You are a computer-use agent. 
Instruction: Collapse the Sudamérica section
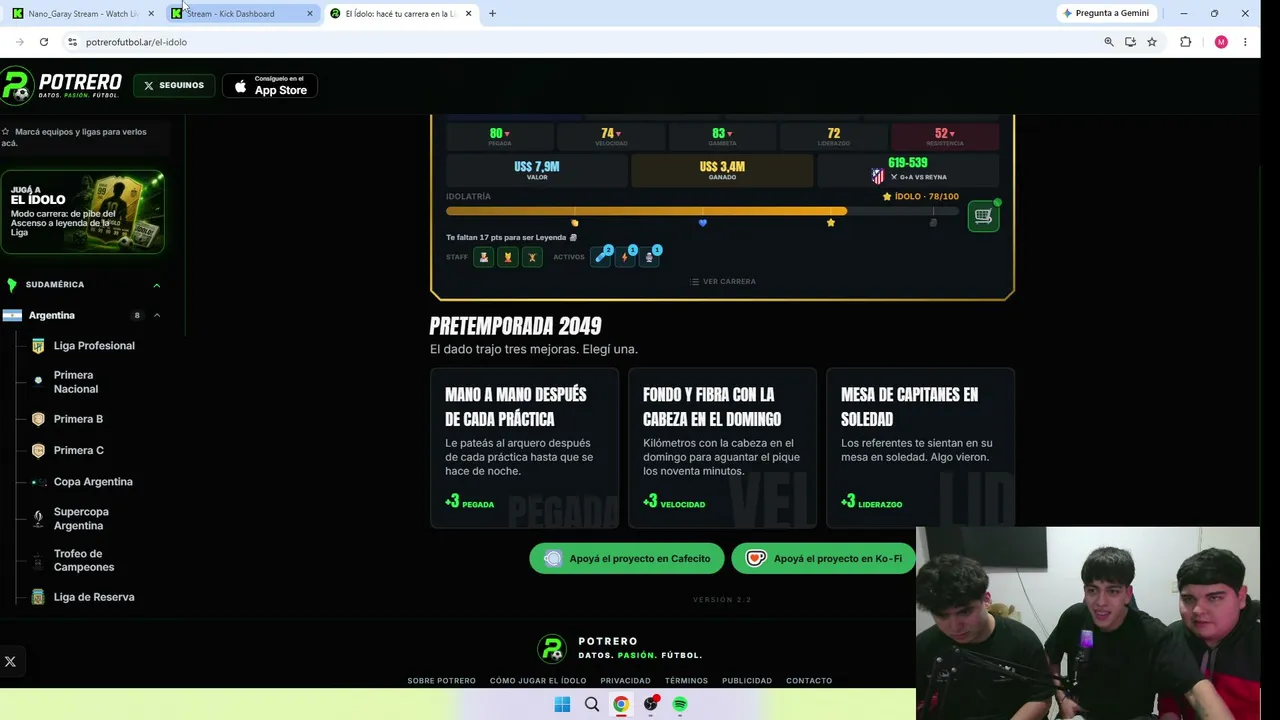click(156, 285)
